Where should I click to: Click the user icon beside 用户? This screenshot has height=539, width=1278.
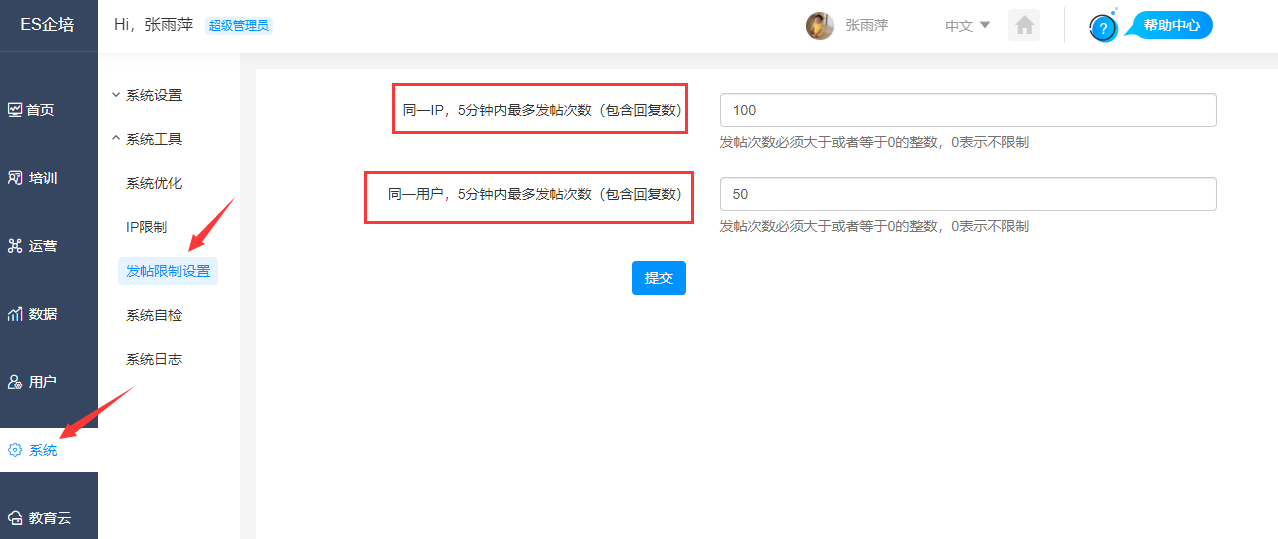(15, 382)
